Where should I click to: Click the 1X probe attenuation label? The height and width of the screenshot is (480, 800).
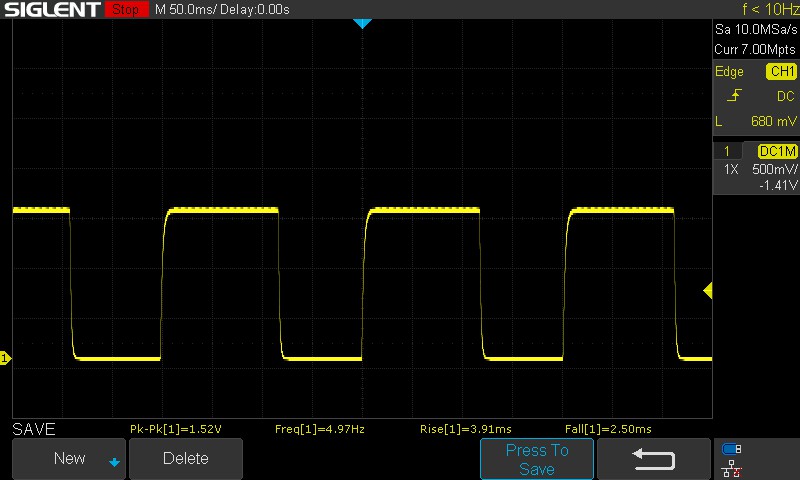click(x=731, y=169)
